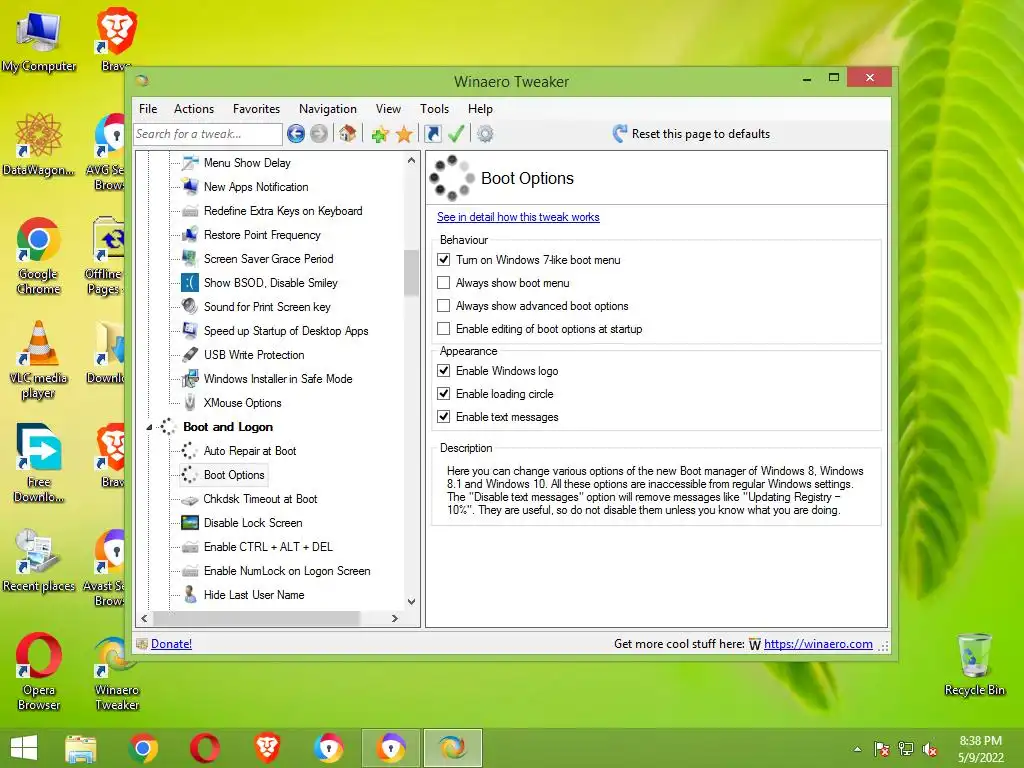Click the green checkmark toolbar icon

456,134
